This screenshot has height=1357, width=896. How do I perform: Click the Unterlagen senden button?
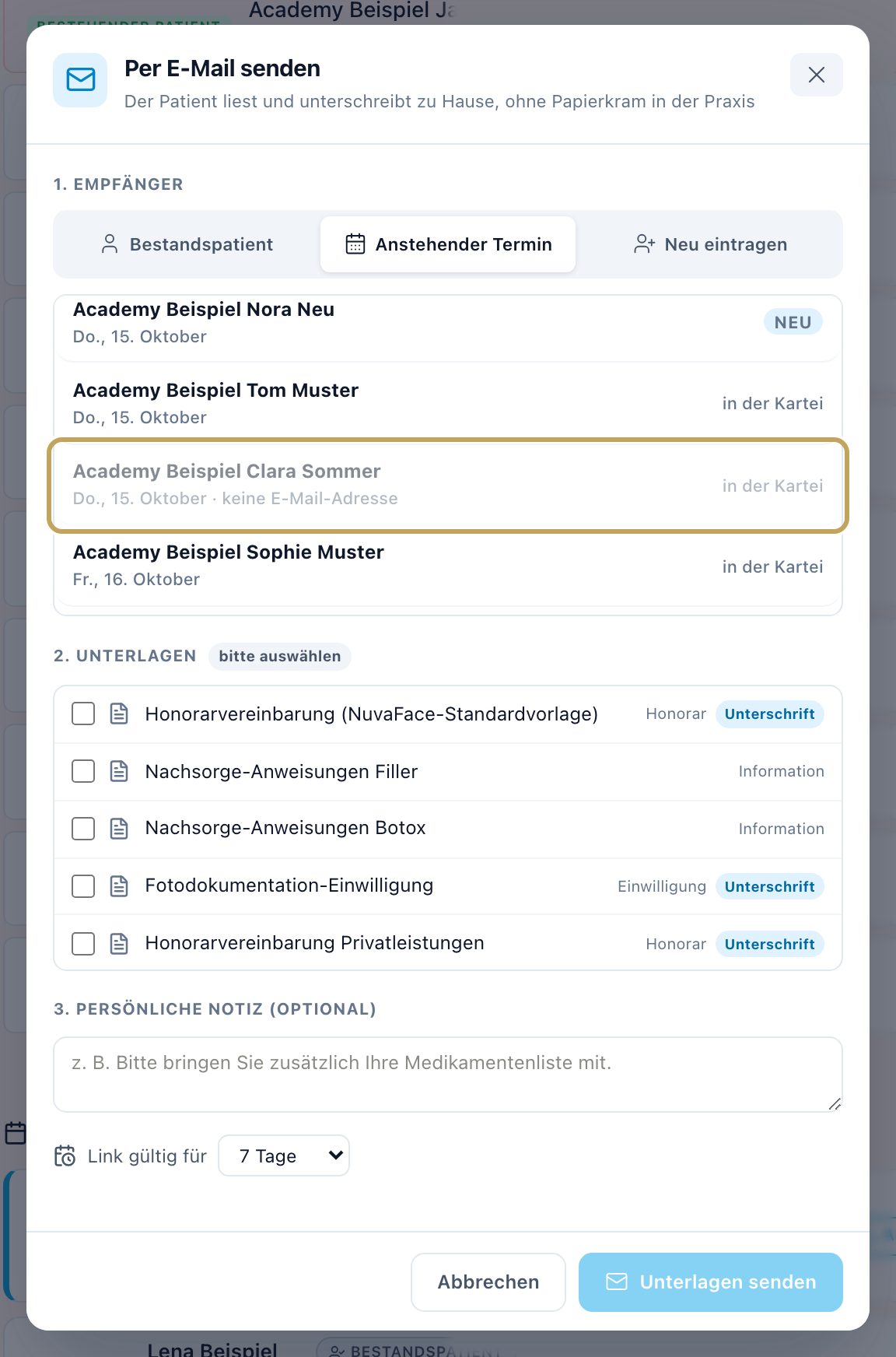pyautogui.click(x=711, y=1282)
